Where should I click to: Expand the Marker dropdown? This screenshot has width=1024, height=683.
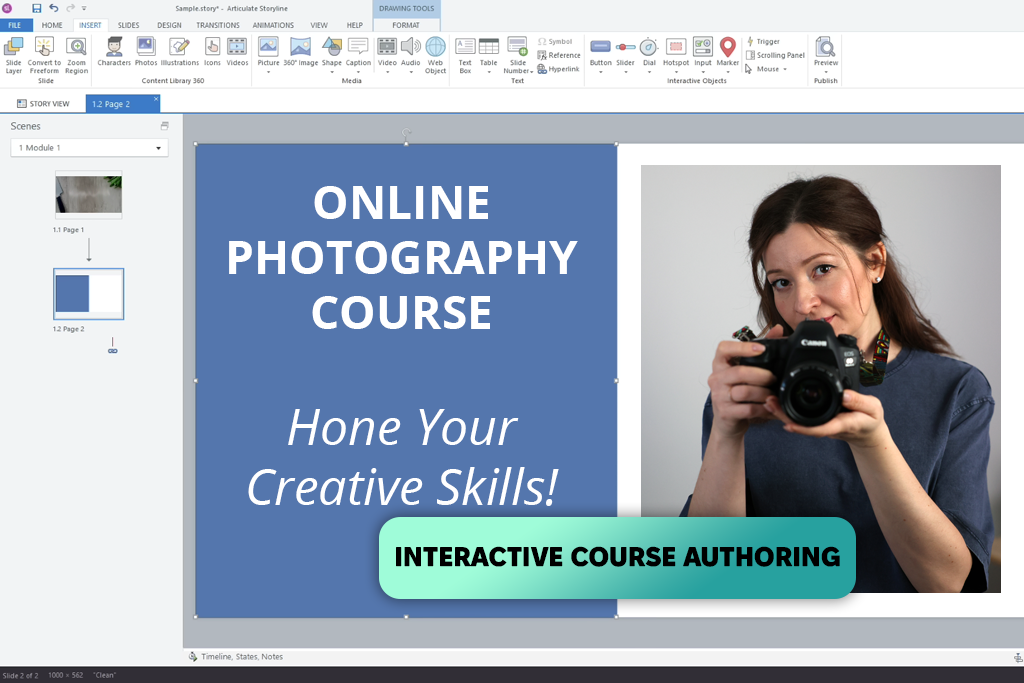727,70
